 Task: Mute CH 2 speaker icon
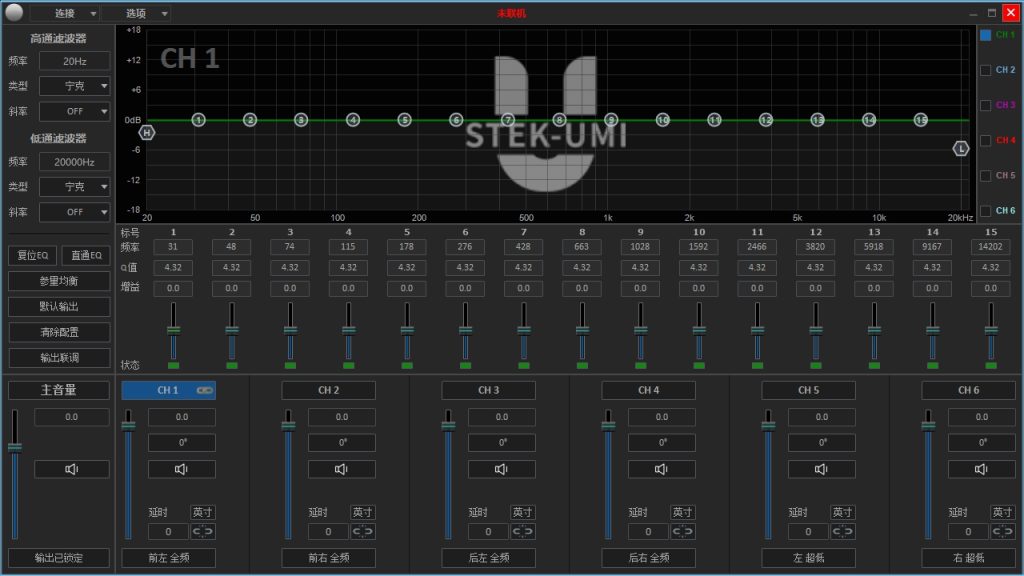342,469
